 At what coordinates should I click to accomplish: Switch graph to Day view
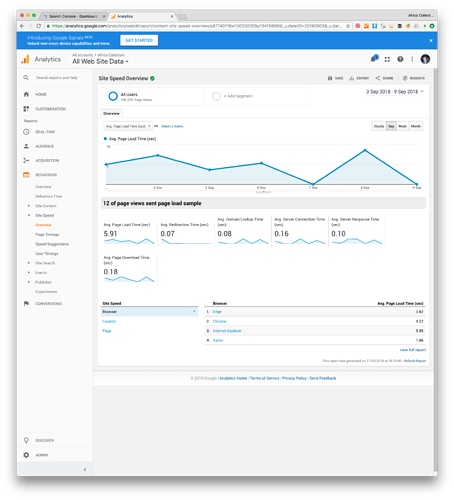click(391, 126)
